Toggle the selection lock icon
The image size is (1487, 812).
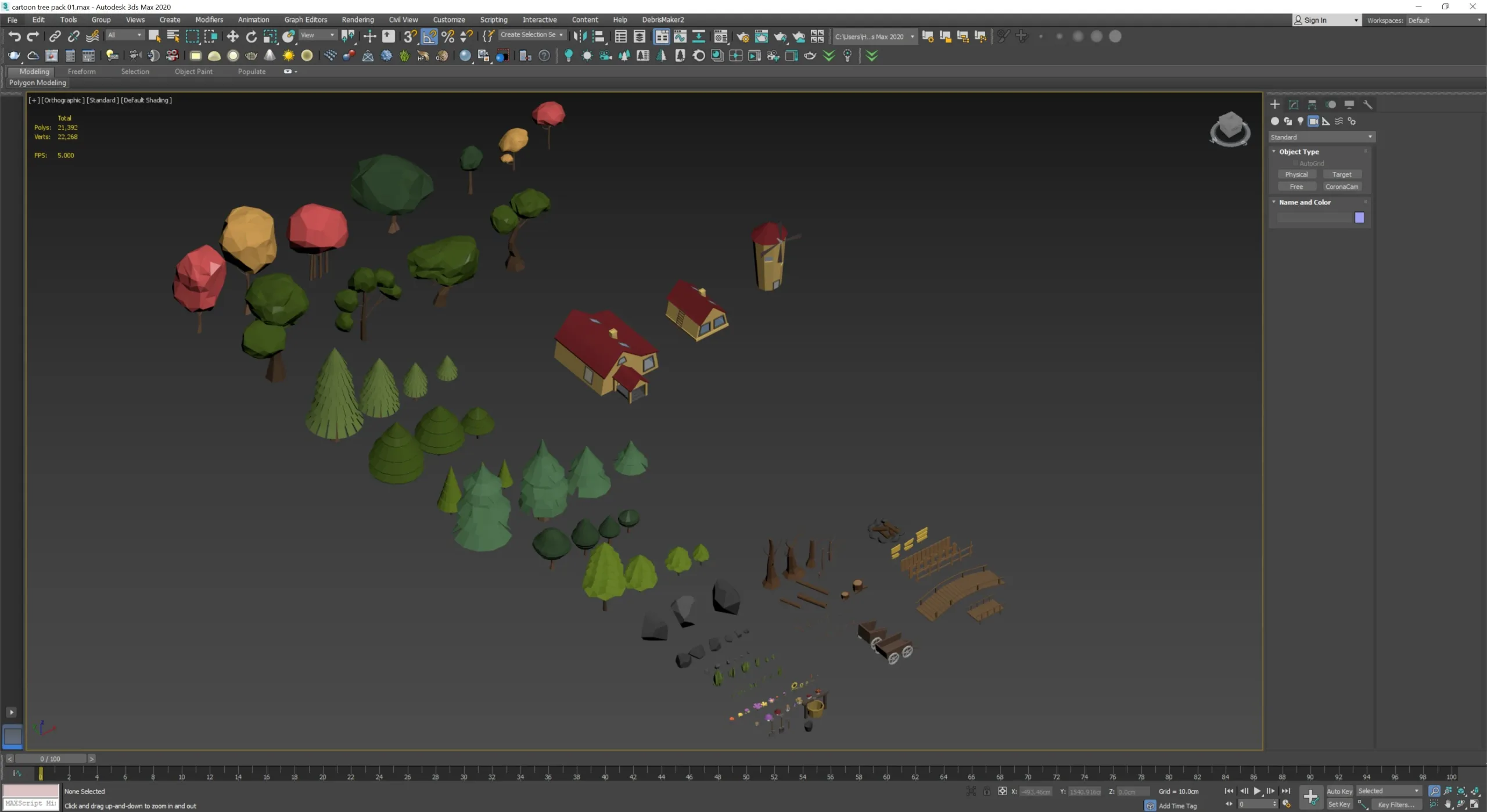click(986, 791)
